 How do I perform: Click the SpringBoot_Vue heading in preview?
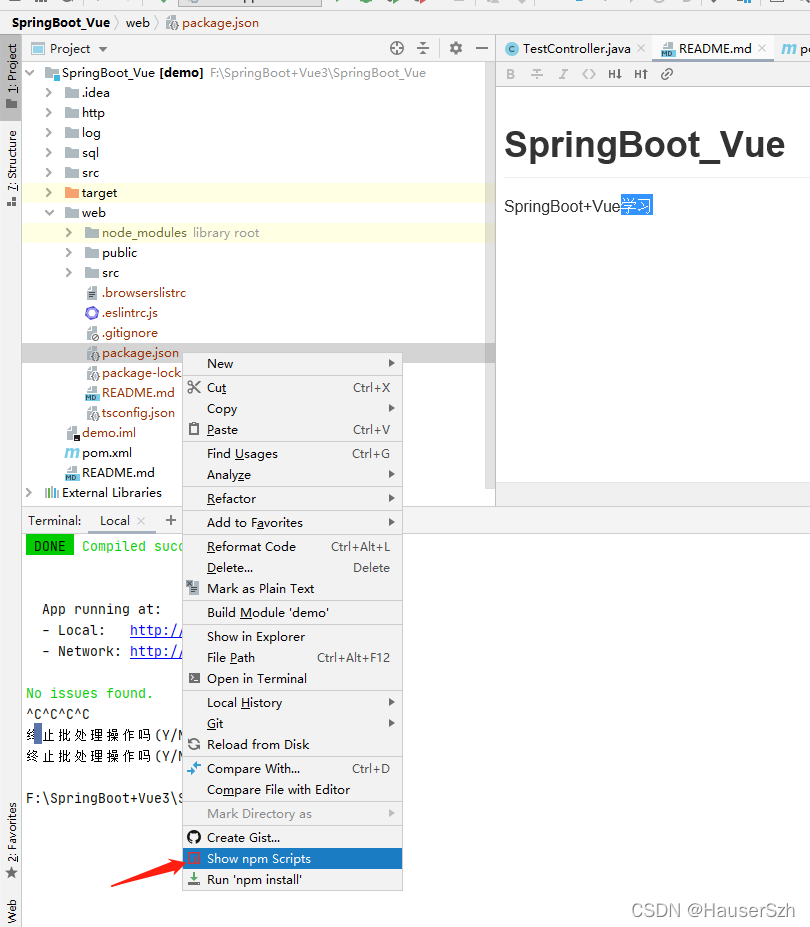(x=644, y=145)
